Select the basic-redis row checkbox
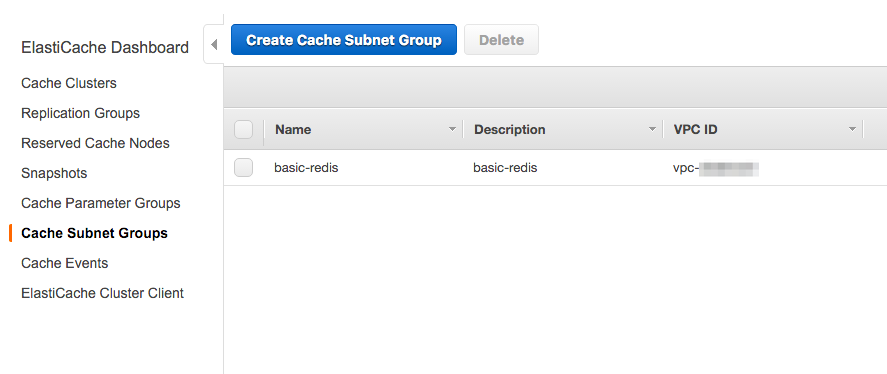Viewport: 887px width, 374px height. [x=243, y=167]
